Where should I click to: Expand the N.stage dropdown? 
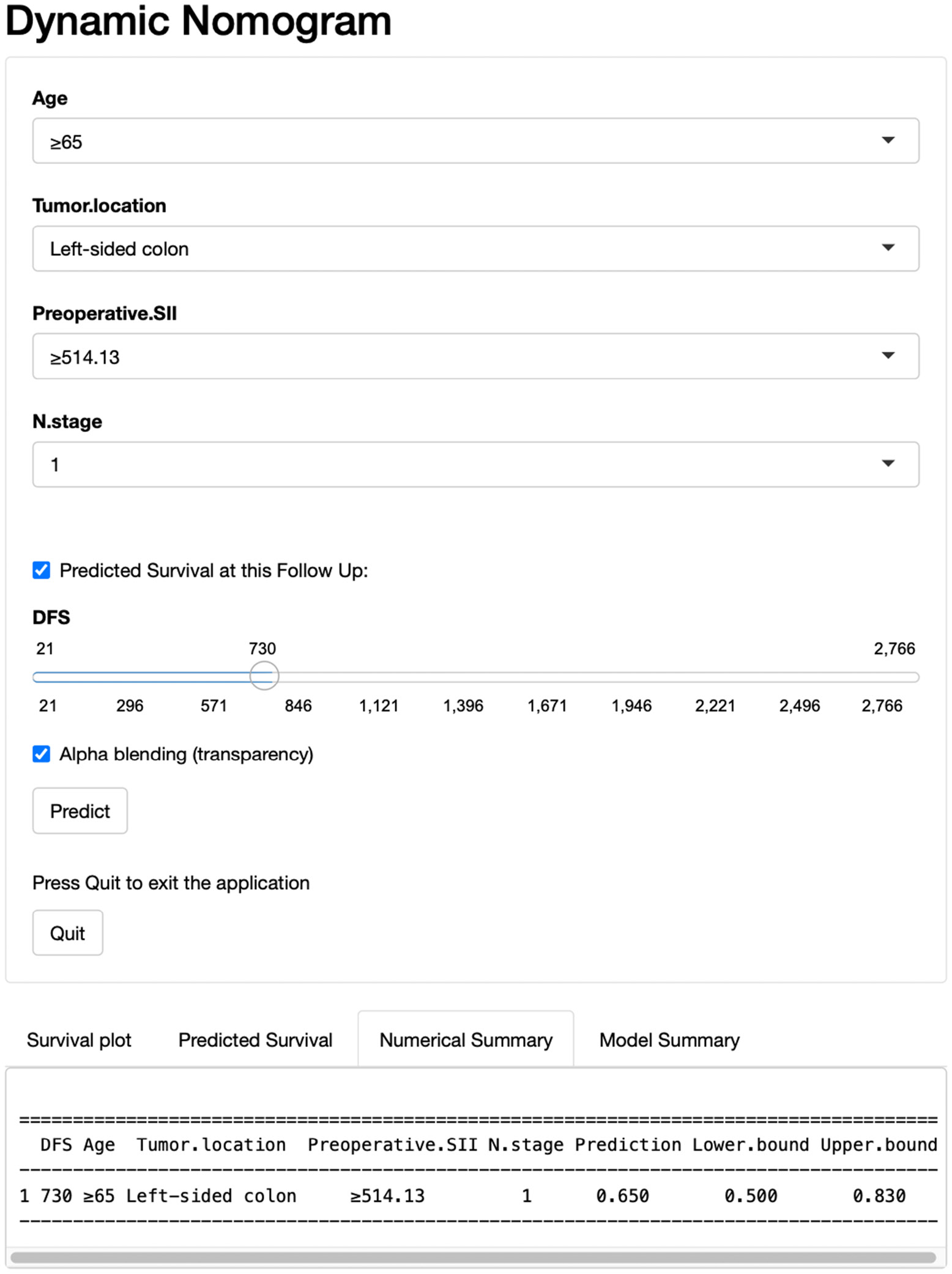[475, 464]
